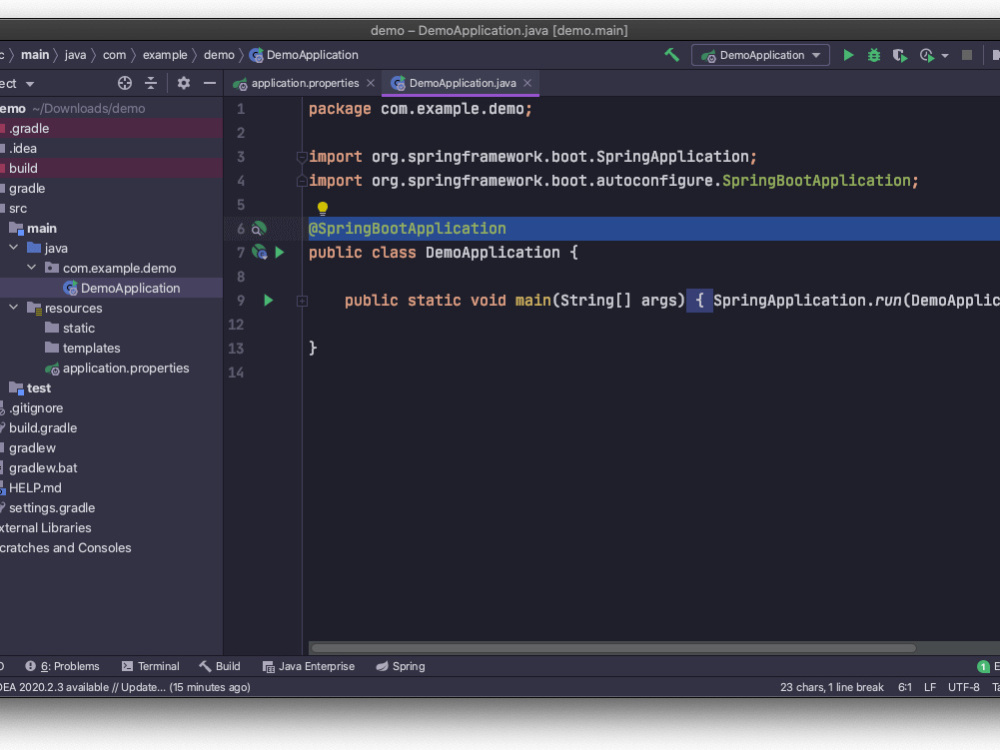Profile DemoApplication with the profiler icon
Image resolution: width=1000 pixels, height=750 pixels.
click(x=928, y=55)
